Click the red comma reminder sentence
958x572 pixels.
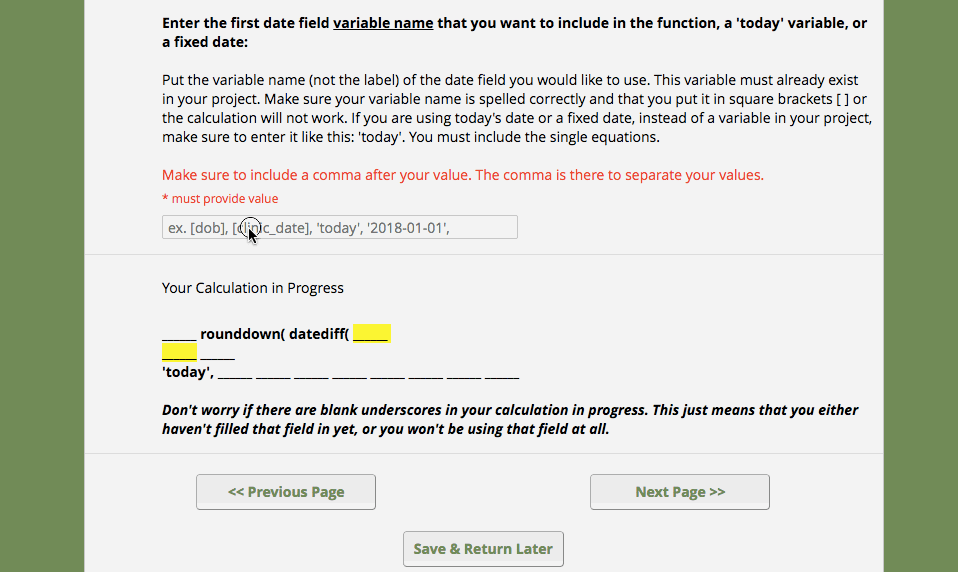click(x=463, y=175)
